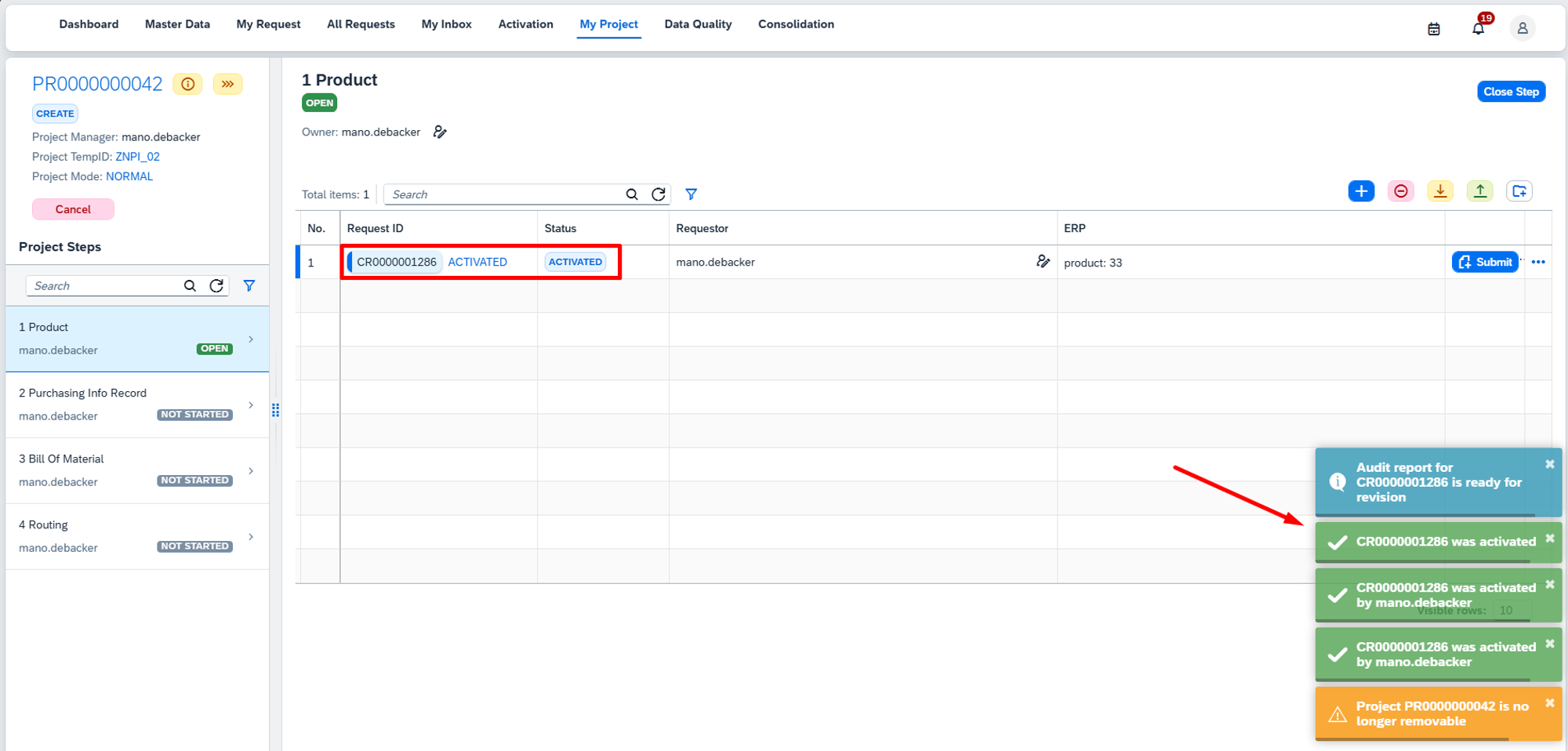Open the calendar icon in the header
Screen dimensions: 1568x751
[x=1434, y=29]
